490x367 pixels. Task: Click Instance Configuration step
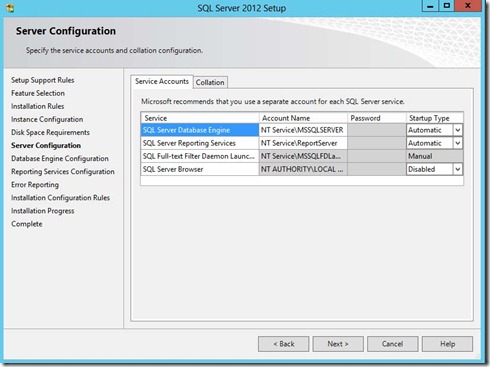47,119
